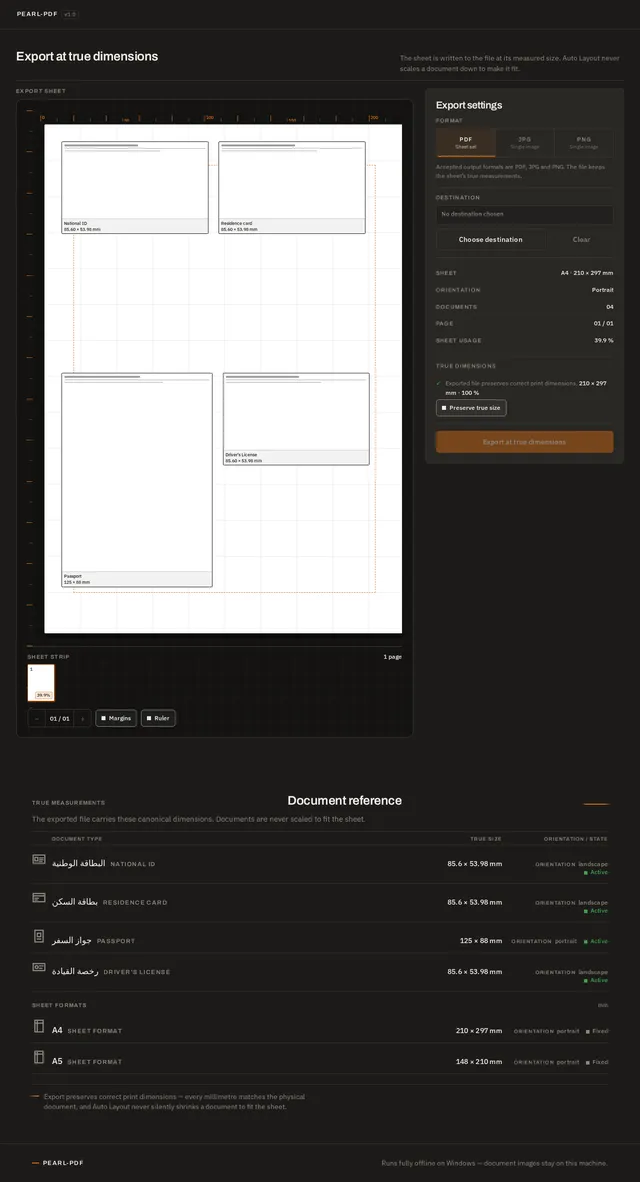Click Choose destination button
This screenshot has height=1182, width=640.
[491, 240]
